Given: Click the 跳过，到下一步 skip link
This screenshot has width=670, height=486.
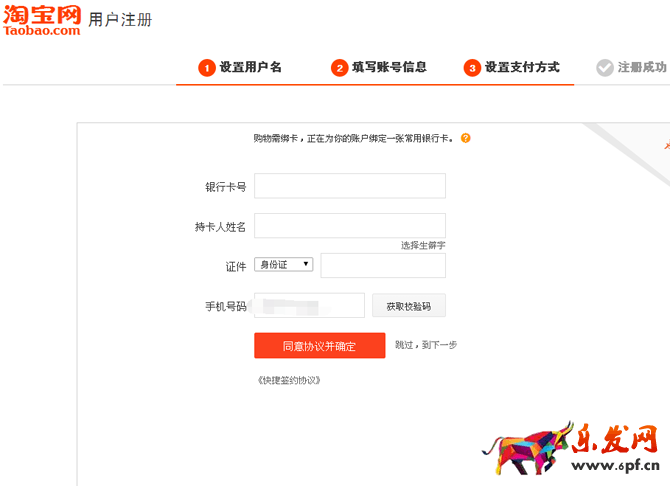Looking at the screenshot, I should 426,345.
